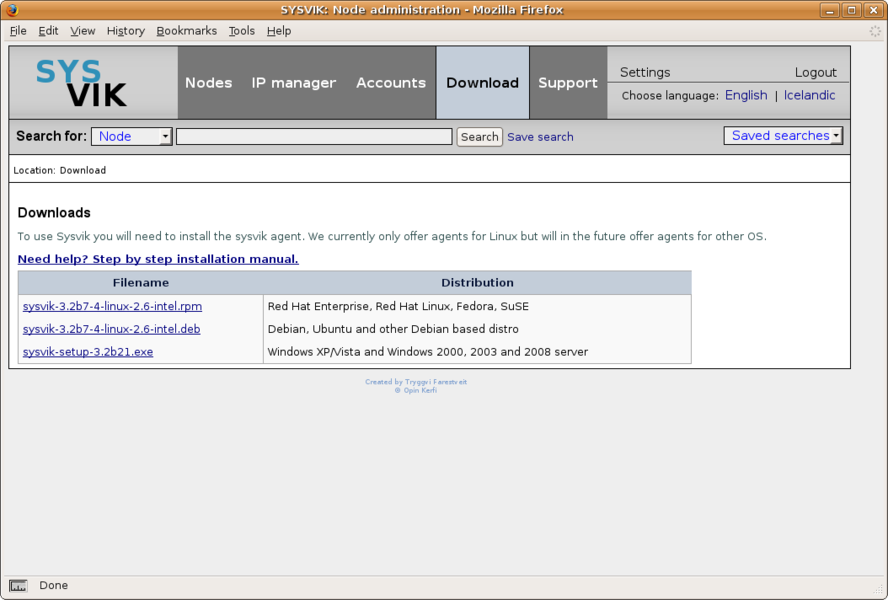The width and height of the screenshot is (888, 600).
Task: Open the Edit menu
Action: 48,31
